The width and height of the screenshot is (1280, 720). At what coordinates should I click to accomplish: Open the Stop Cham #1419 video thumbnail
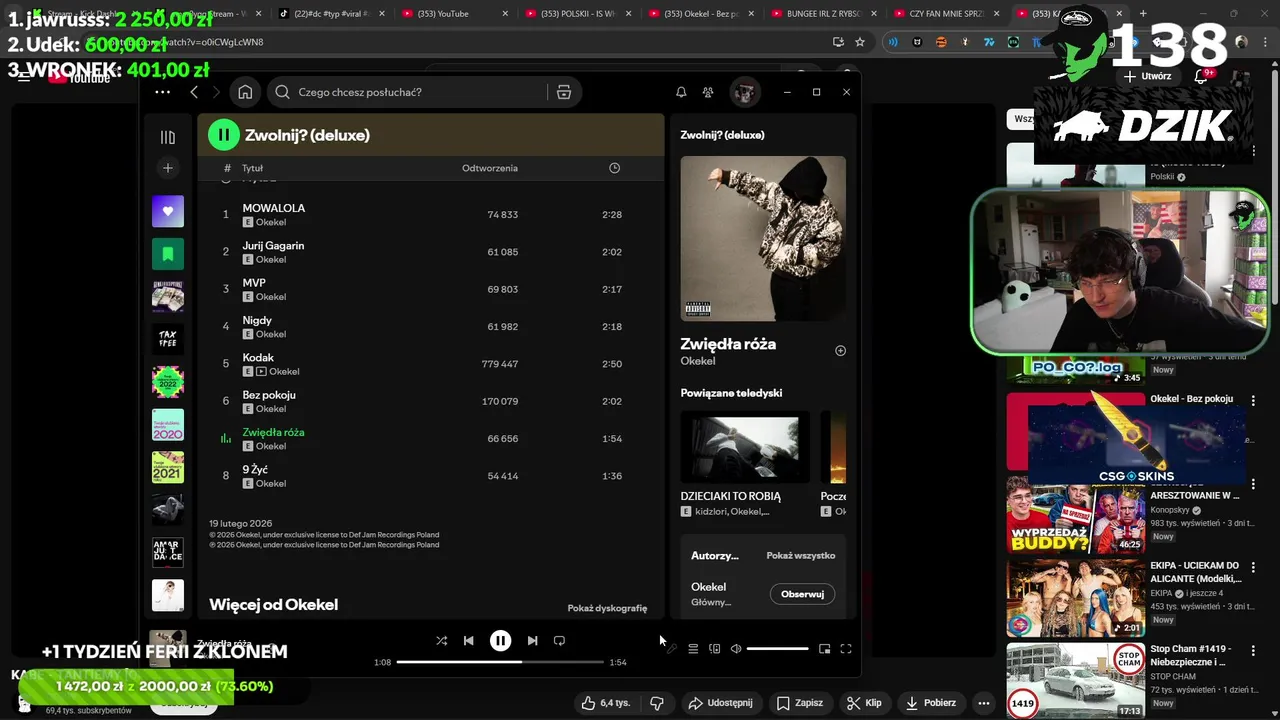click(1076, 680)
